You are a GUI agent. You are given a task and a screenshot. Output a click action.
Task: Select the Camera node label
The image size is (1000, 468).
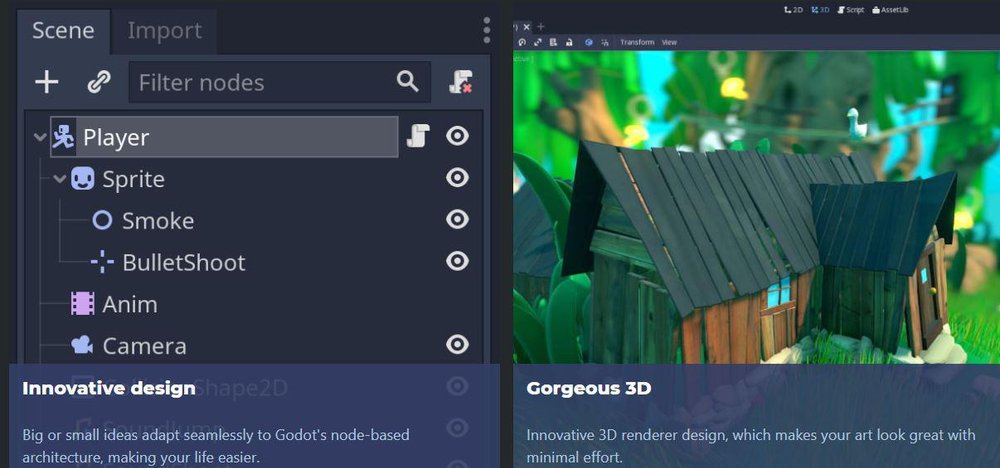click(x=145, y=346)
